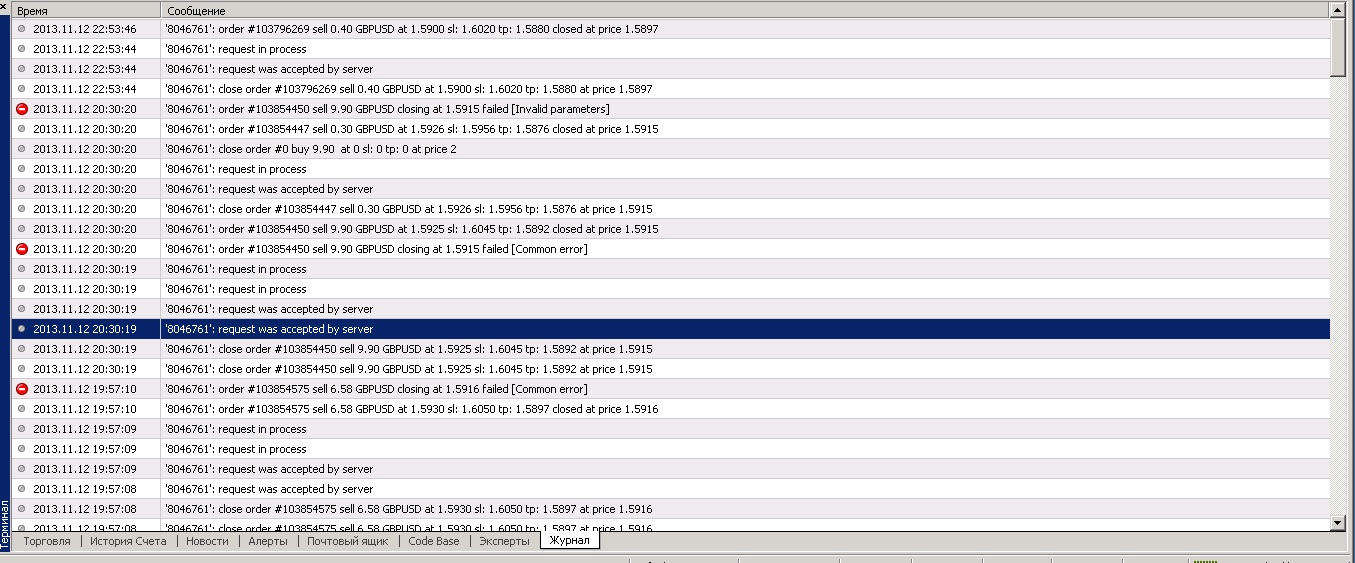
Task: Select the 22:53:44 'request was accepted by server' row
Action: tap(671, 69)
